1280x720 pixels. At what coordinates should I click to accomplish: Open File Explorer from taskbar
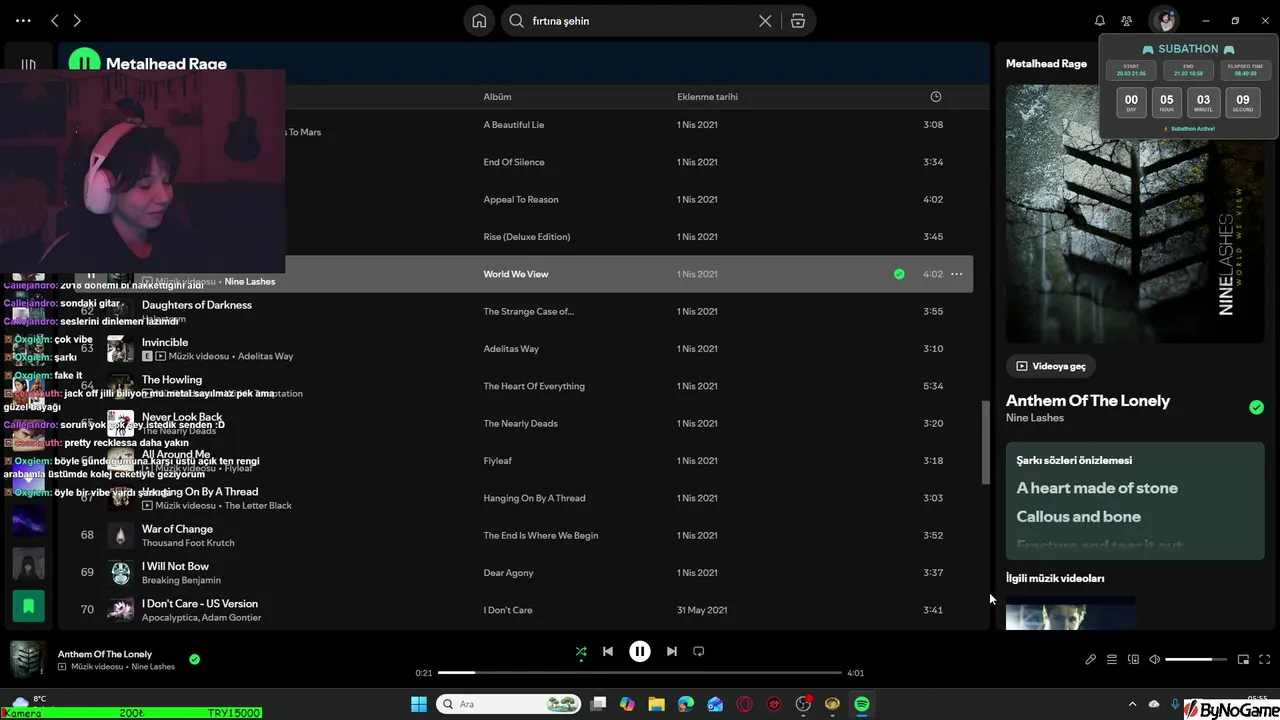click(656, 704)
